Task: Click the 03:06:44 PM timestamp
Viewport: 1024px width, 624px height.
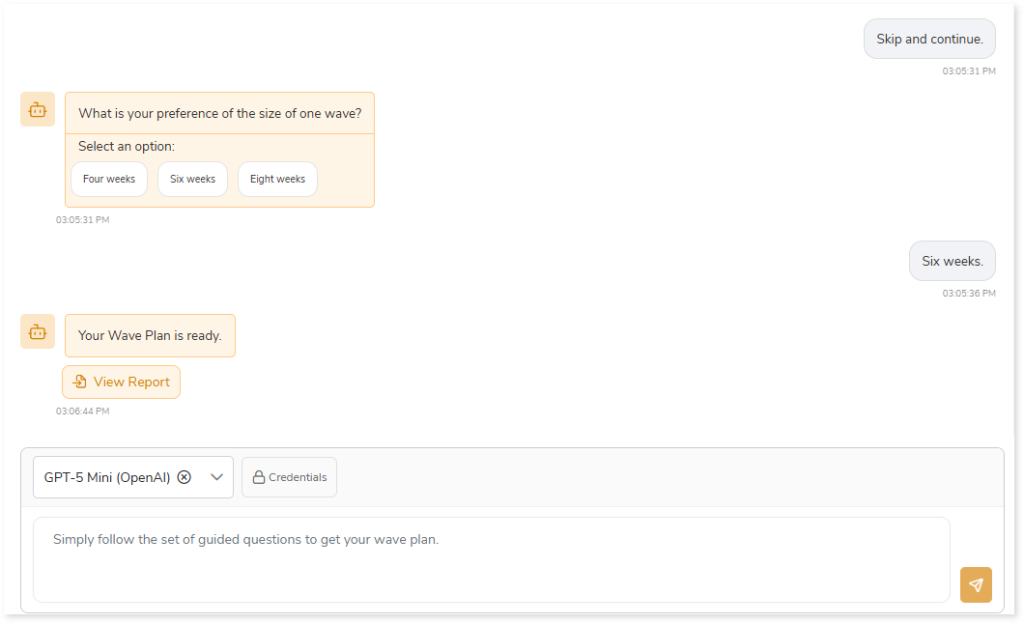Action: click(x=83, y=411)
